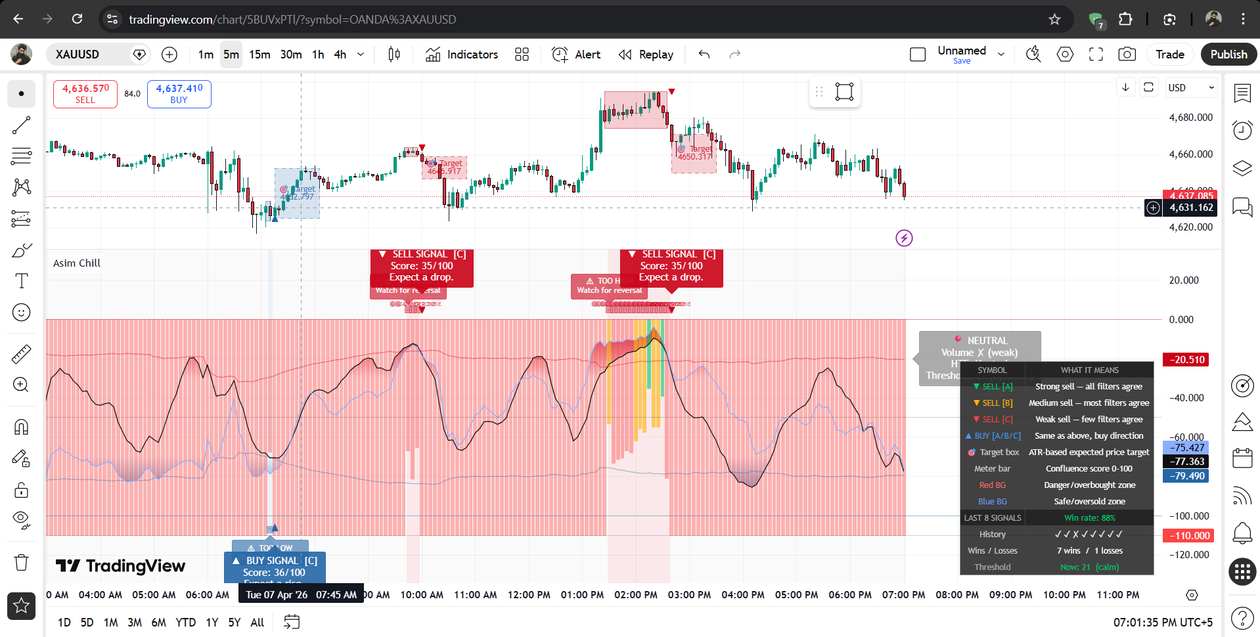Select the 1h timeframe

coord(318,54)
